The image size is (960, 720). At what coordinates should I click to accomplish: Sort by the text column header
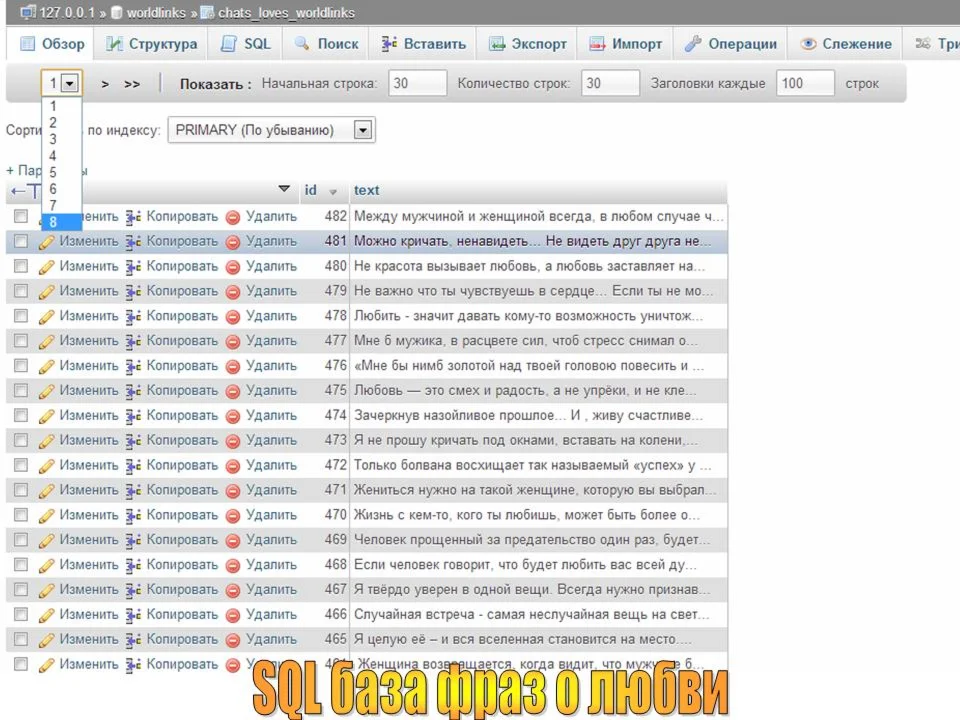pos(367,190)
